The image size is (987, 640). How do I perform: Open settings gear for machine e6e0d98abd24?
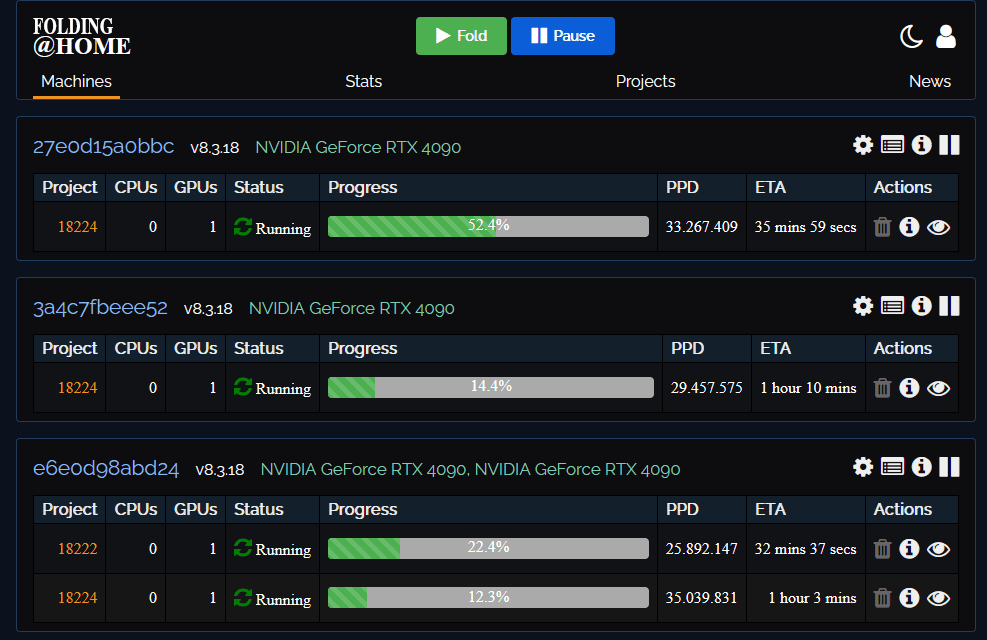(x=863, y=467)
